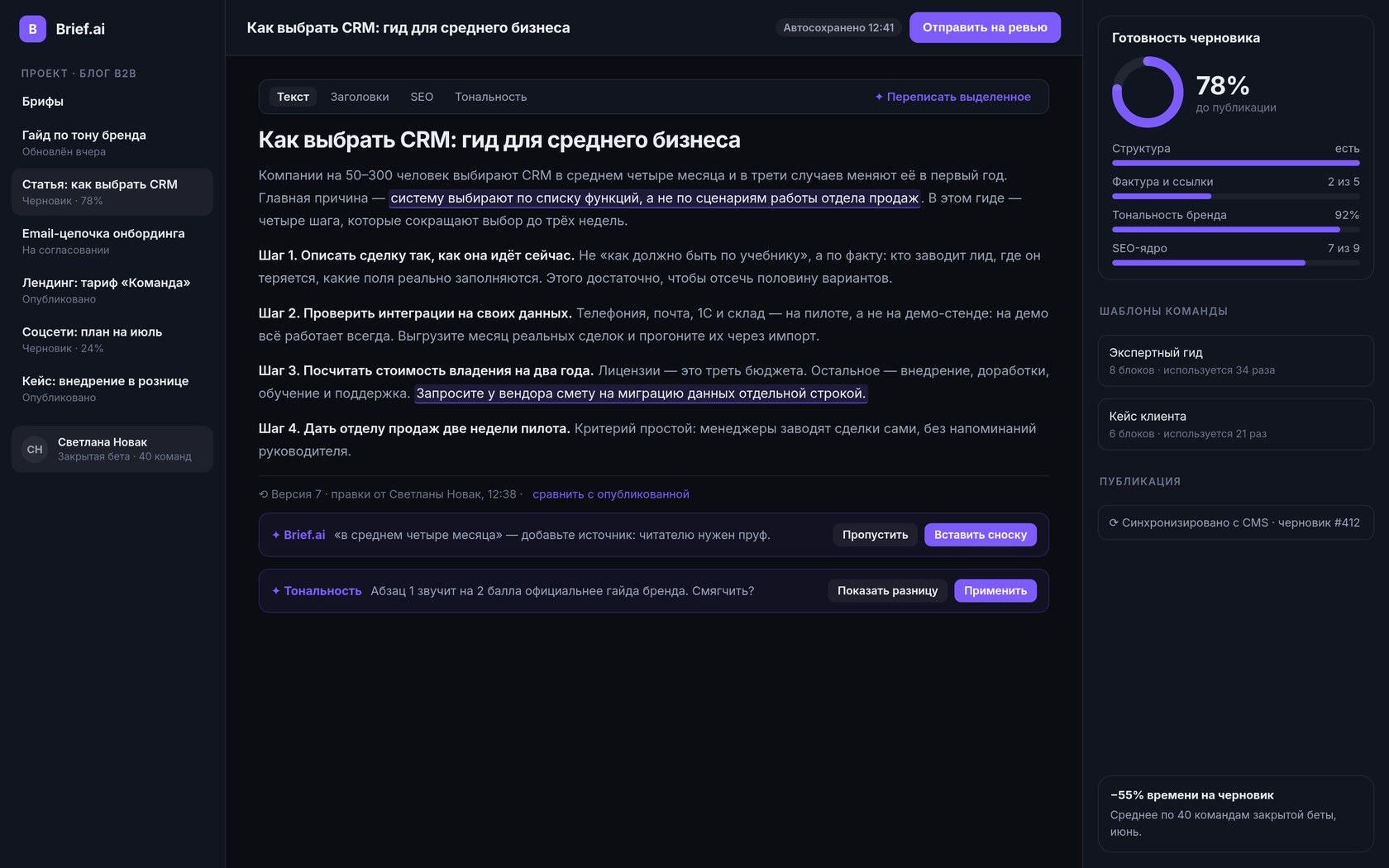Click Отправить на ревью button
The height and width of the screenshot is (868, 1389).
coord(985,27)
